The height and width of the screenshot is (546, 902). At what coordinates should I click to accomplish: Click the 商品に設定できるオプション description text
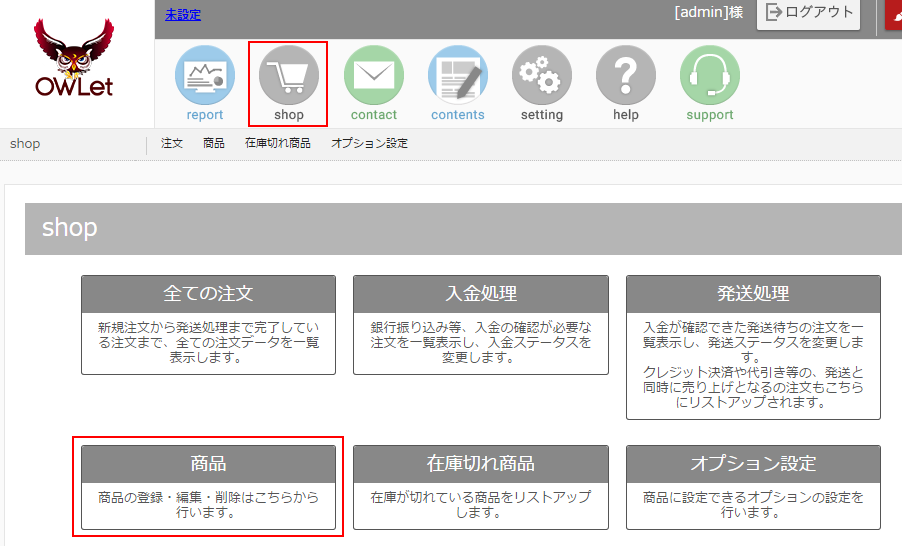click(754, 505)
